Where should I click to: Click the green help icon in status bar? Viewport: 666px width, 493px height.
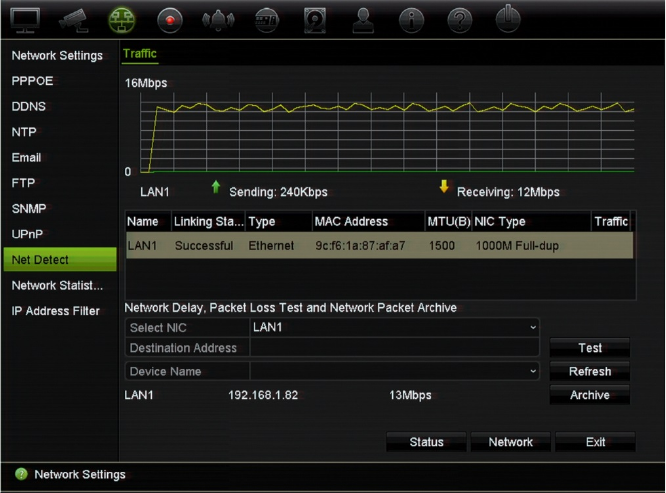[21, 474]
